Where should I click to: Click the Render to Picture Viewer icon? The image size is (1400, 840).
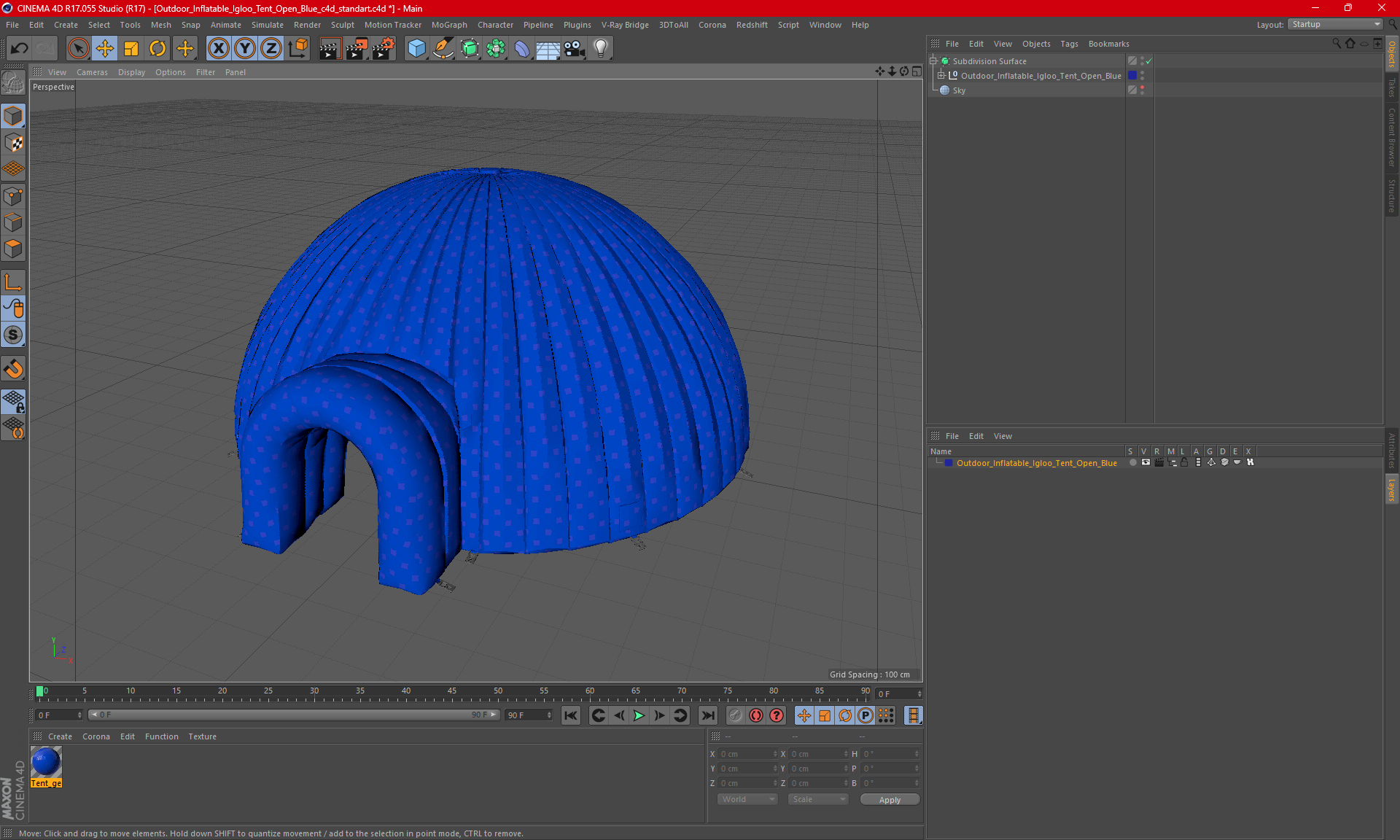coord(357,49)
